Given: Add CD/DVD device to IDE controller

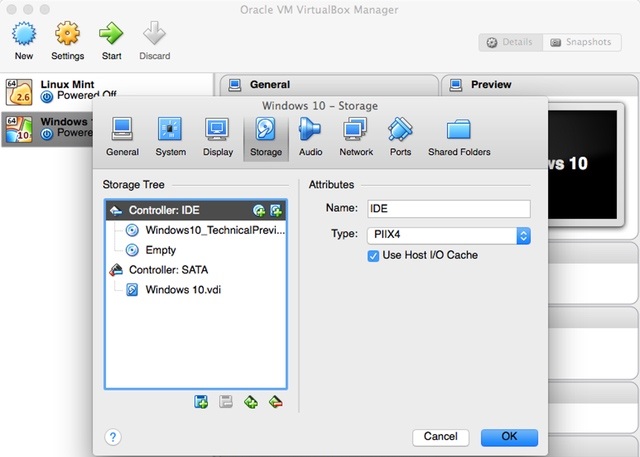Looking at the screenshot, I should [259, 211].
